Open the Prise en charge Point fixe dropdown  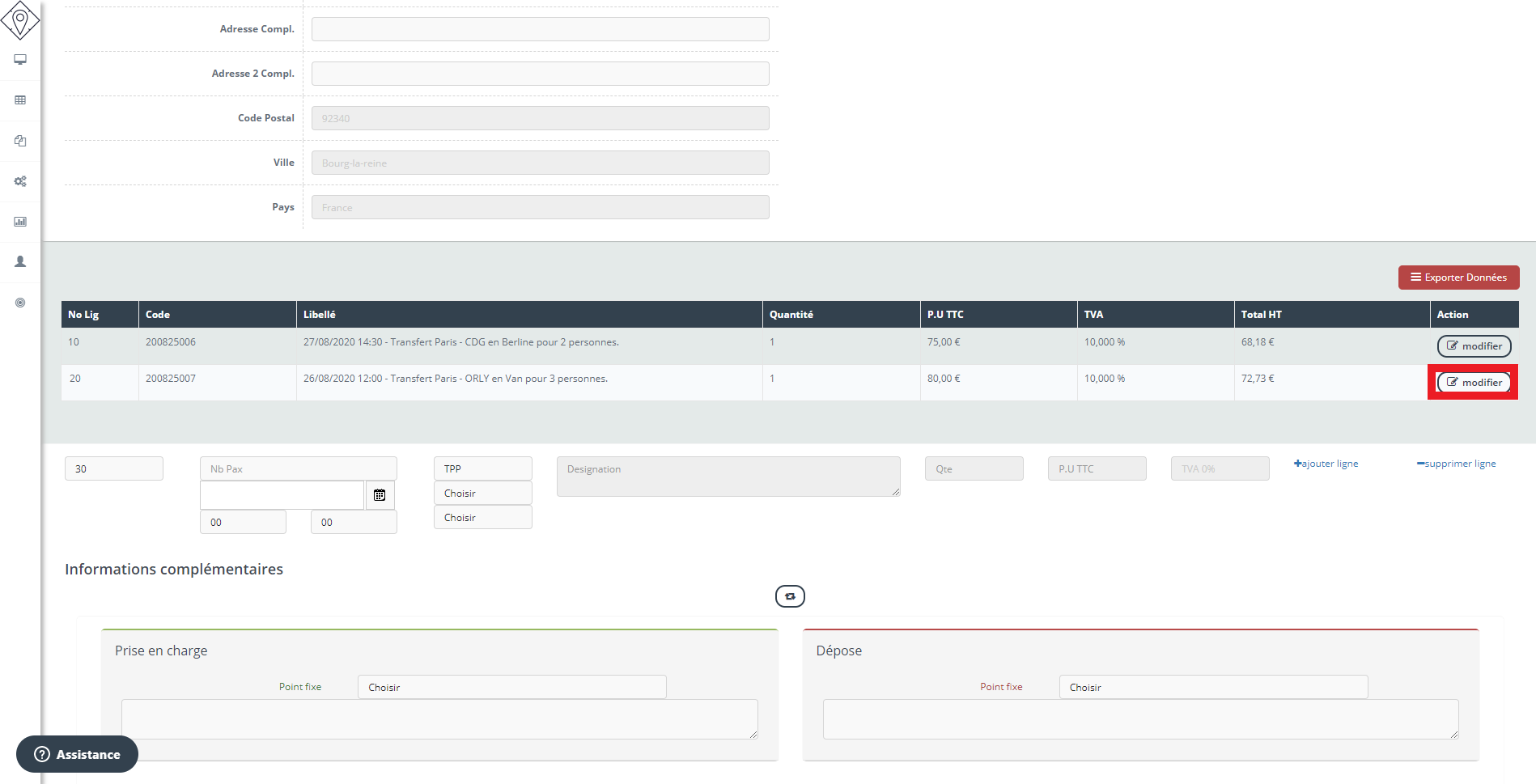point(511,687)
